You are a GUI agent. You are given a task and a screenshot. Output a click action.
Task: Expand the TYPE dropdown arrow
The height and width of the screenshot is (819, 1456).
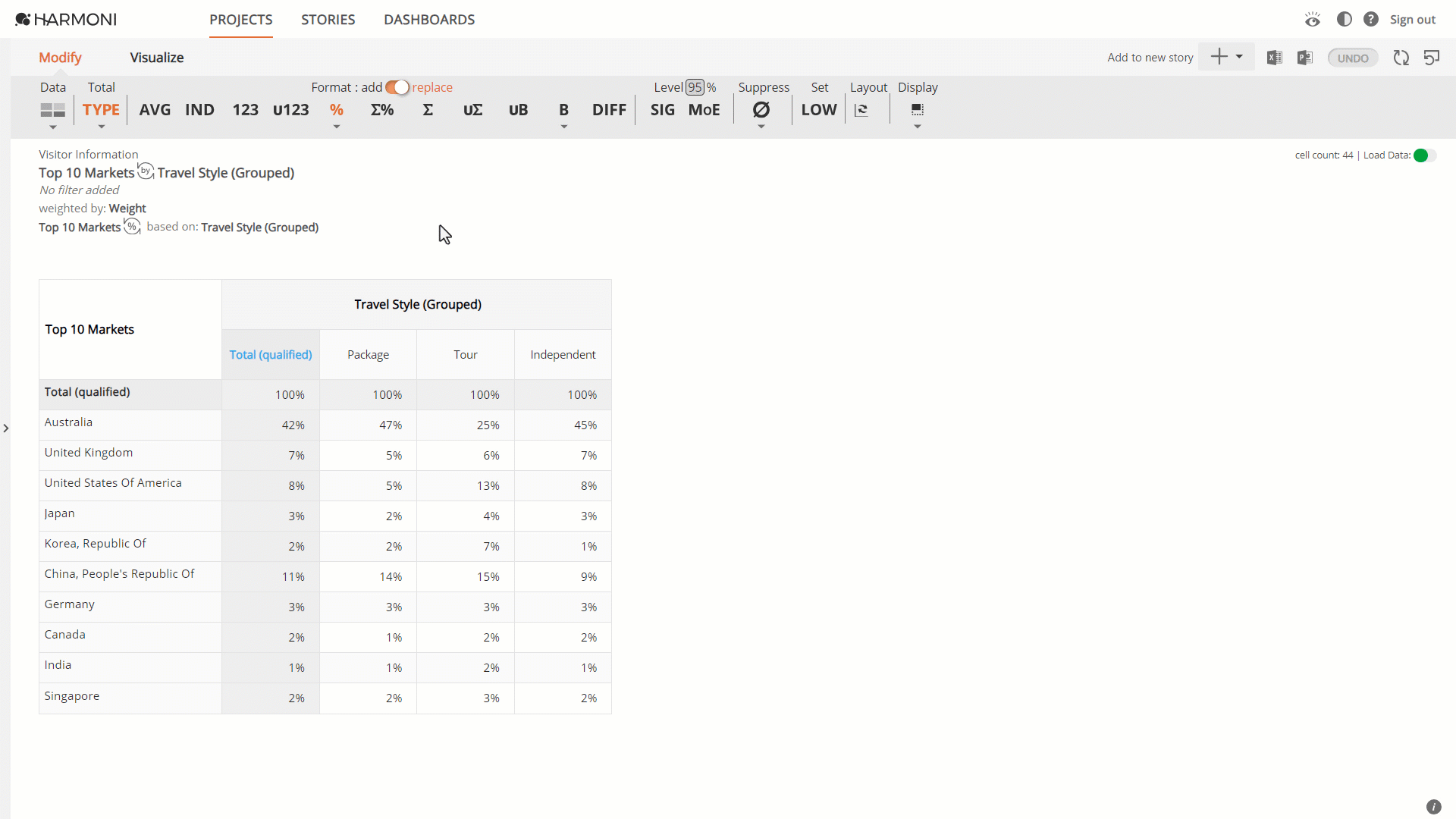[x=101, y=127]
